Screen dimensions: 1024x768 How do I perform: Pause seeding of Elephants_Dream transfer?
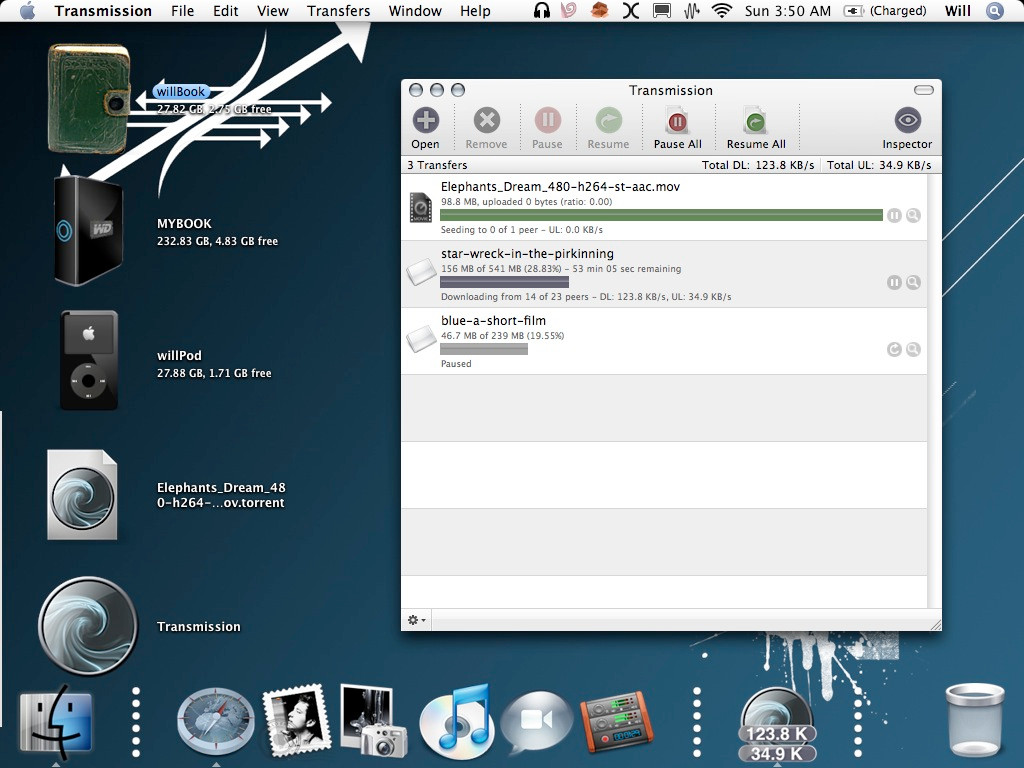tap(894, 216)
